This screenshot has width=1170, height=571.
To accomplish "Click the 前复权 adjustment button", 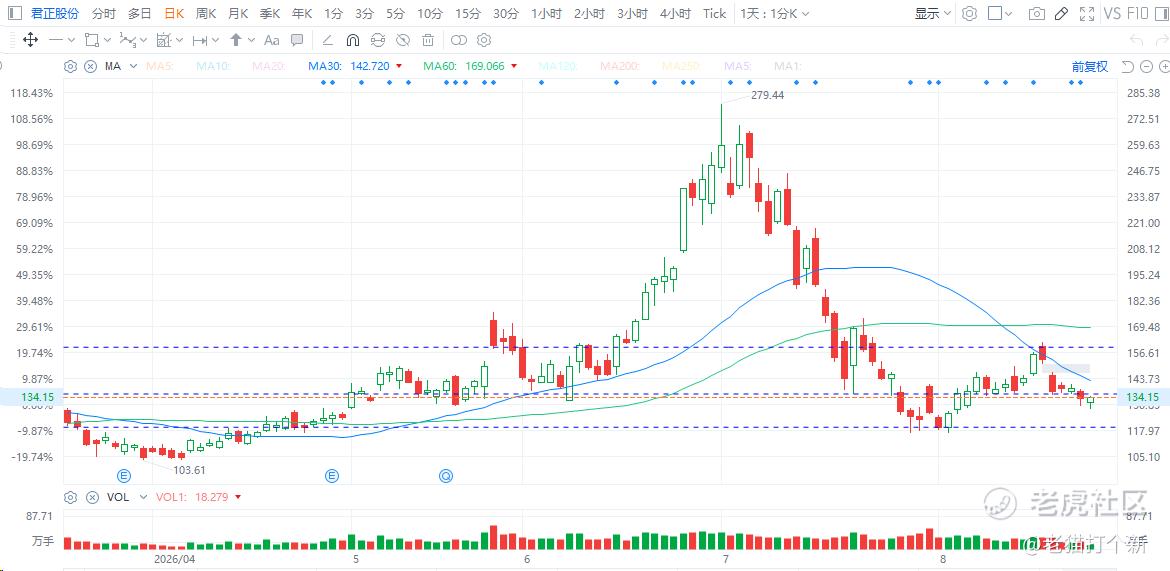I will pos(1090,66).
